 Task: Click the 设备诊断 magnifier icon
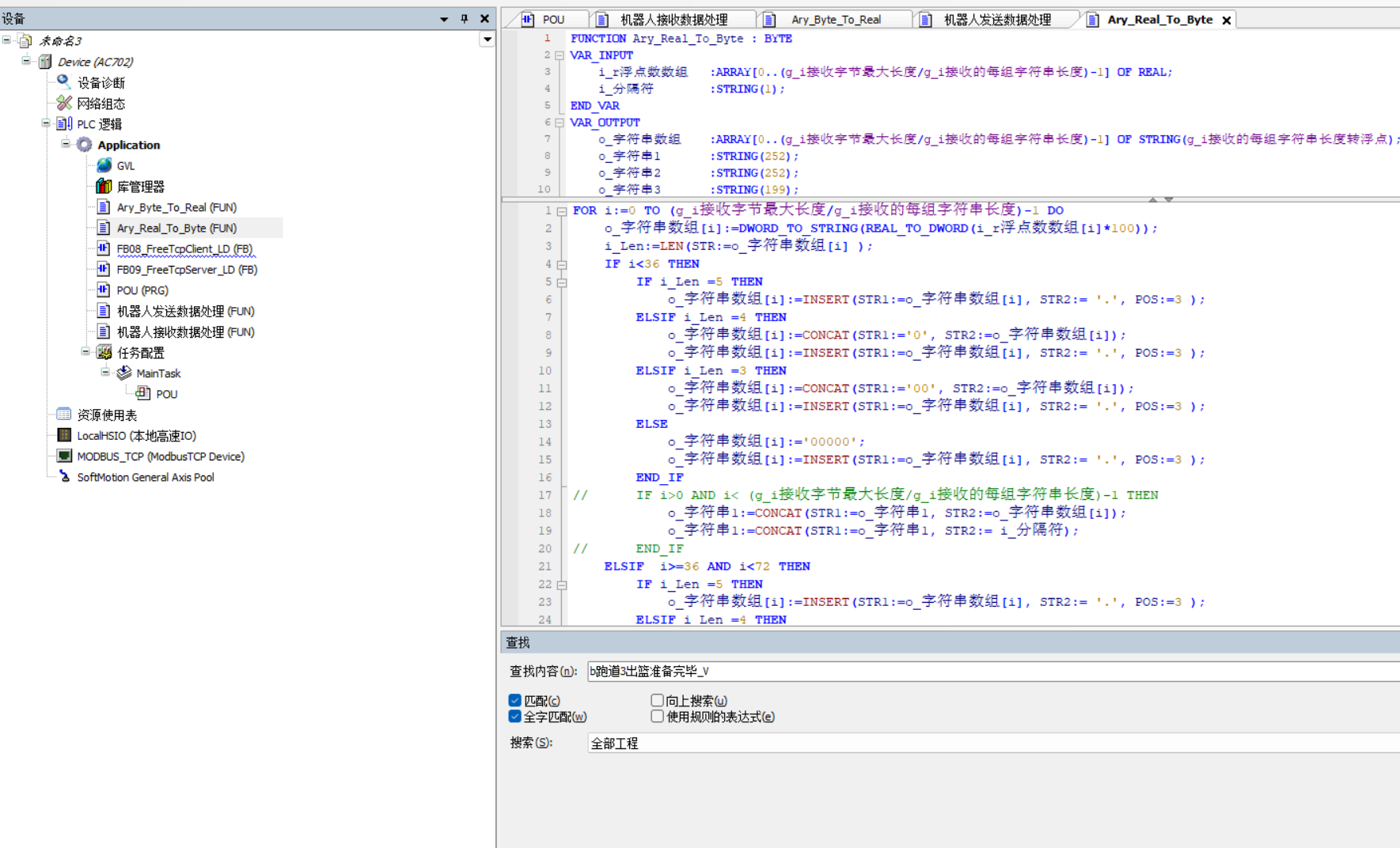pos(64,81)
